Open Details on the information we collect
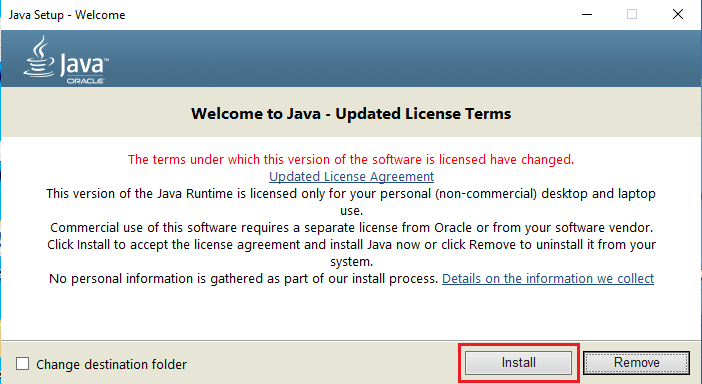 tap(548, 278)
